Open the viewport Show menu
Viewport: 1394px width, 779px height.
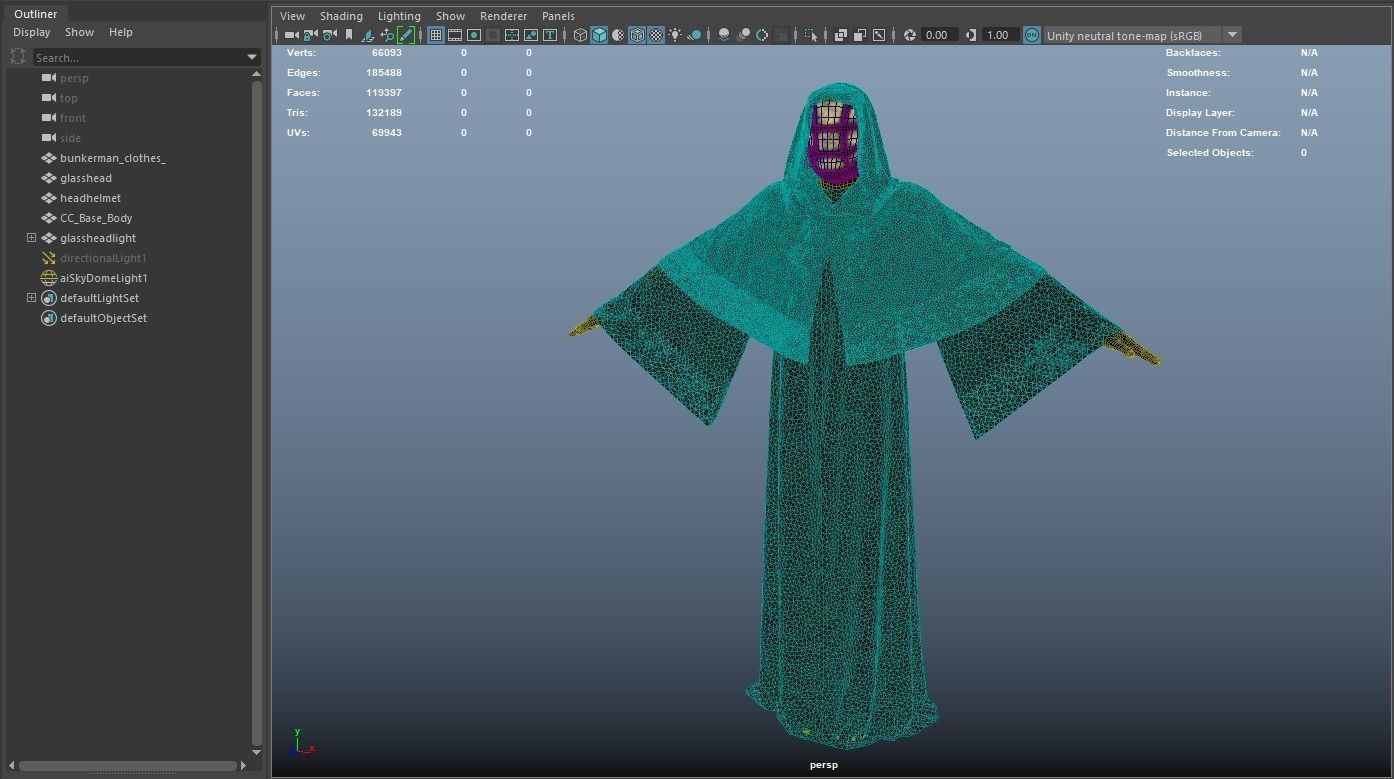click(x=450, y=16)
